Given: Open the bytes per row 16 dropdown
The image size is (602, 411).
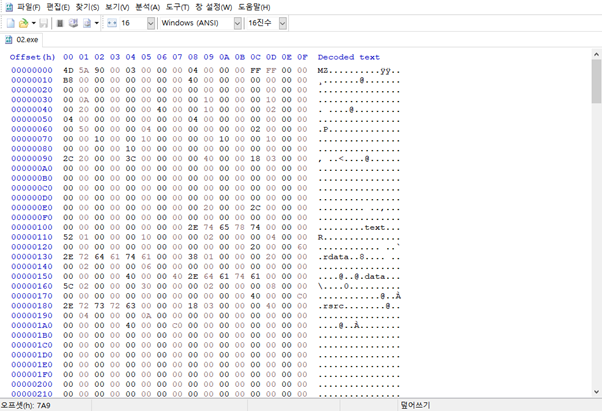Looking at the screenshot, I should 151,23.
